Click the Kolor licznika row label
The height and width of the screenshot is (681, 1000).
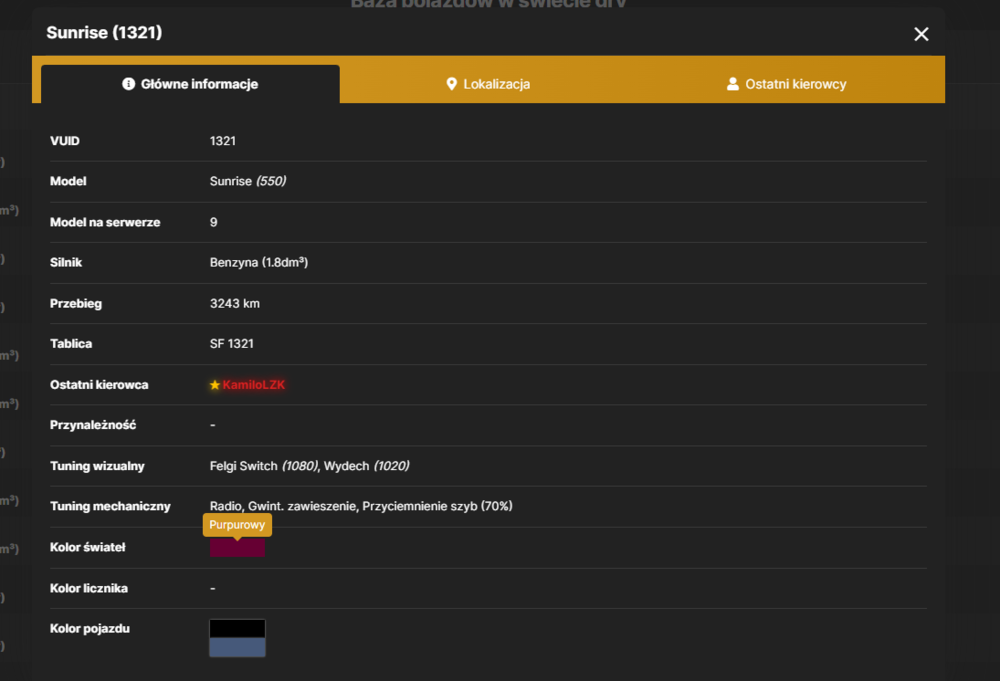(89, 588)
